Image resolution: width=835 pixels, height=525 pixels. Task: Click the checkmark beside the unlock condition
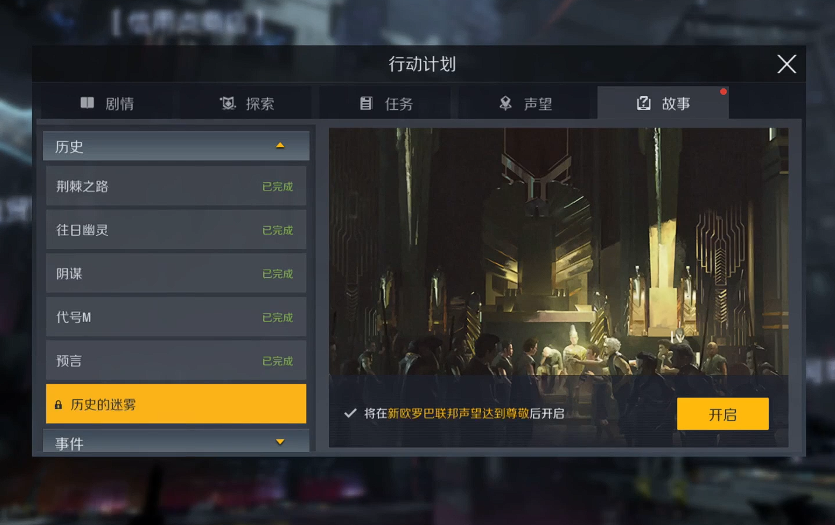pyautogui.click(x=350, y=413)
